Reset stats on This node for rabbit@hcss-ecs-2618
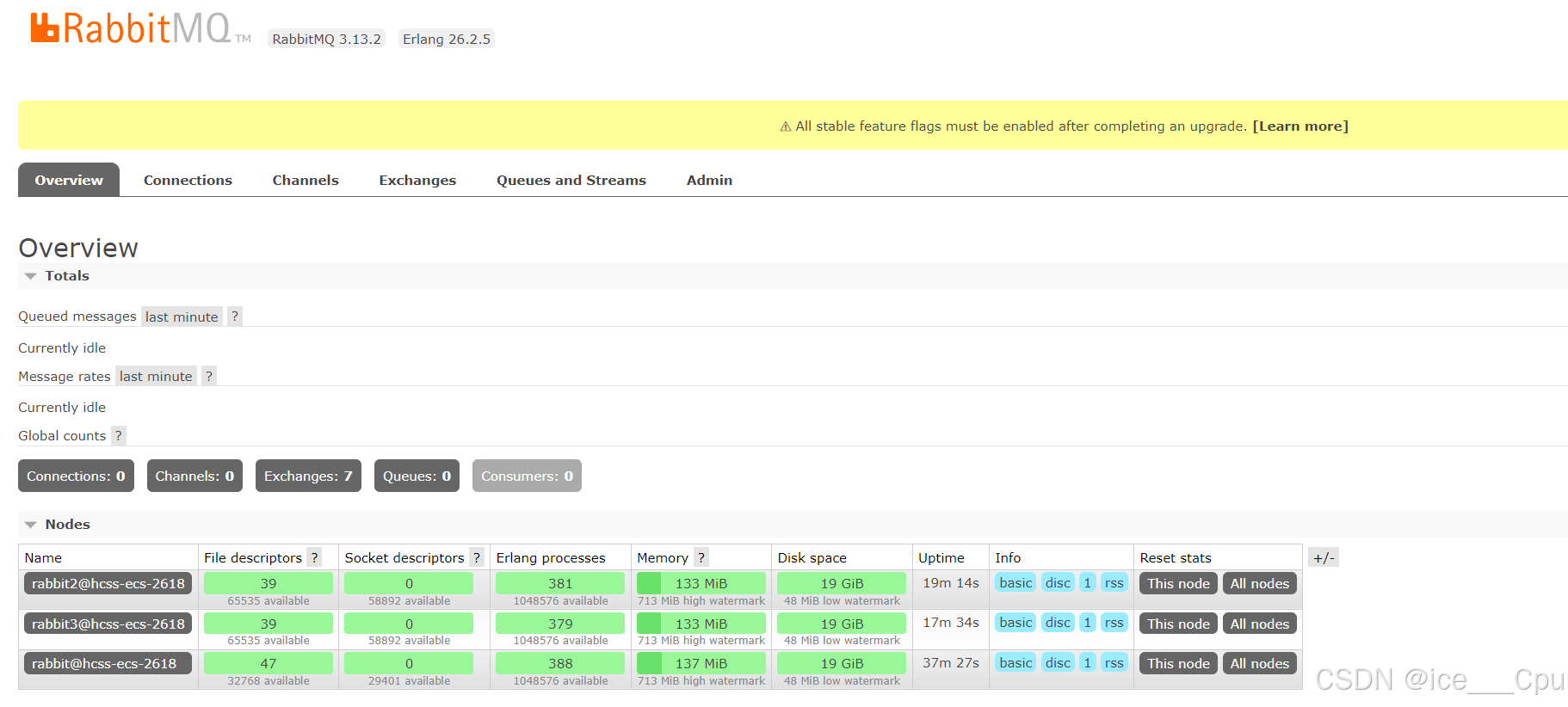1568x707 pixels. click(1178, 663)
